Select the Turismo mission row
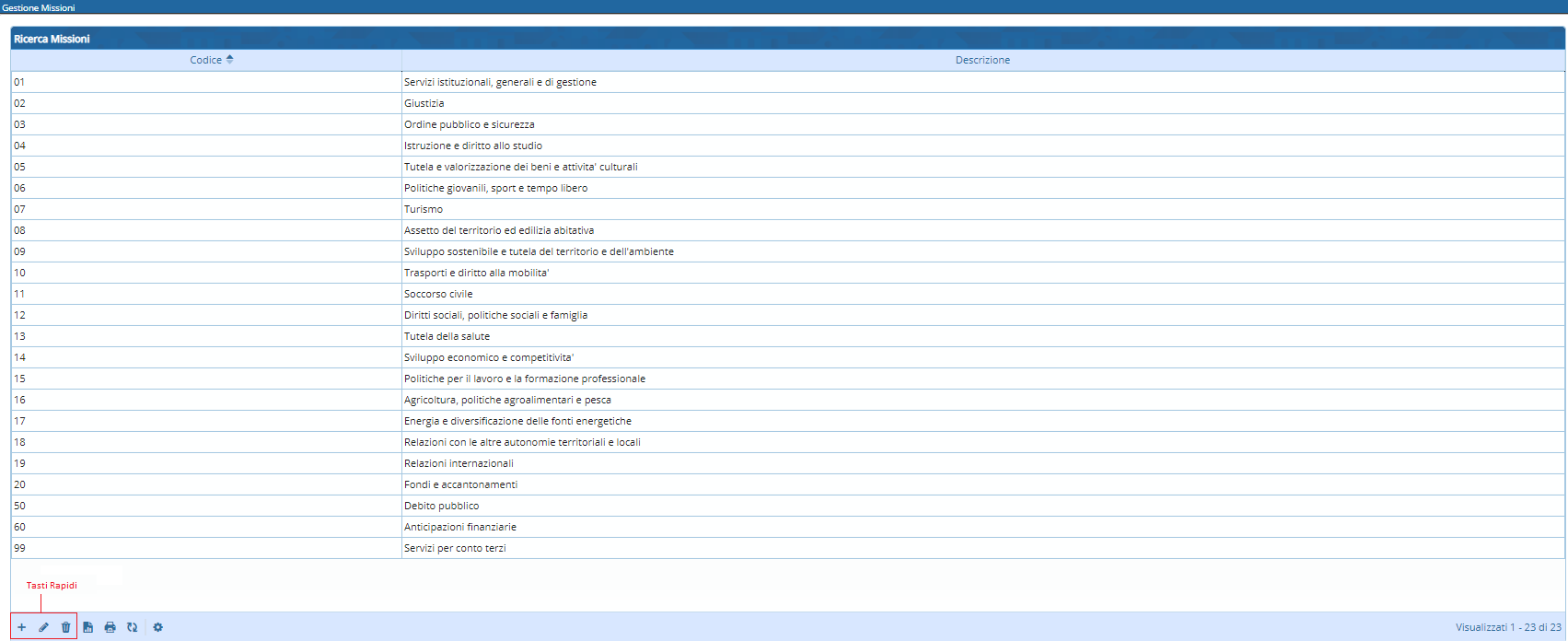The height and width of the screenshot is (641, 1568). 424,209
